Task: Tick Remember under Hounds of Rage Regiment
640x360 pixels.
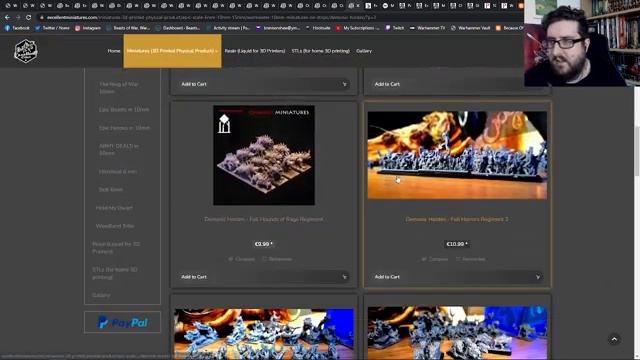Action: pos(277,259)
